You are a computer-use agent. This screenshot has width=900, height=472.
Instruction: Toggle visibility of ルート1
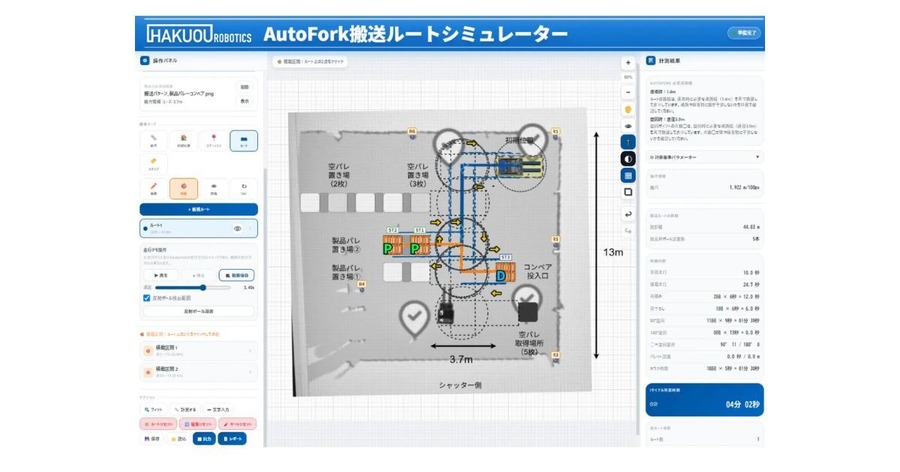tap(237, 229)
